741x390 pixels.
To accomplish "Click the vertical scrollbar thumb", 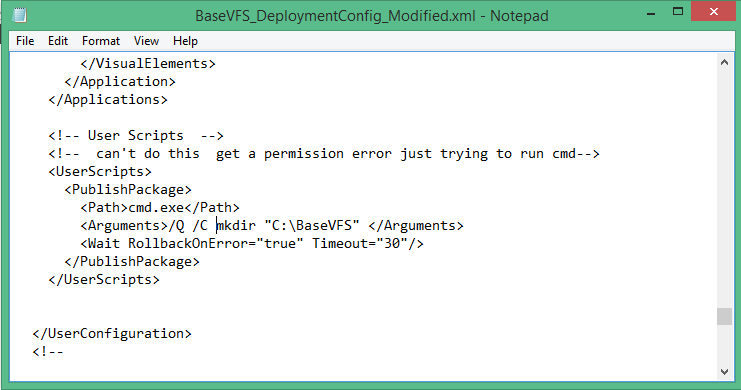I will coord(724,316).
